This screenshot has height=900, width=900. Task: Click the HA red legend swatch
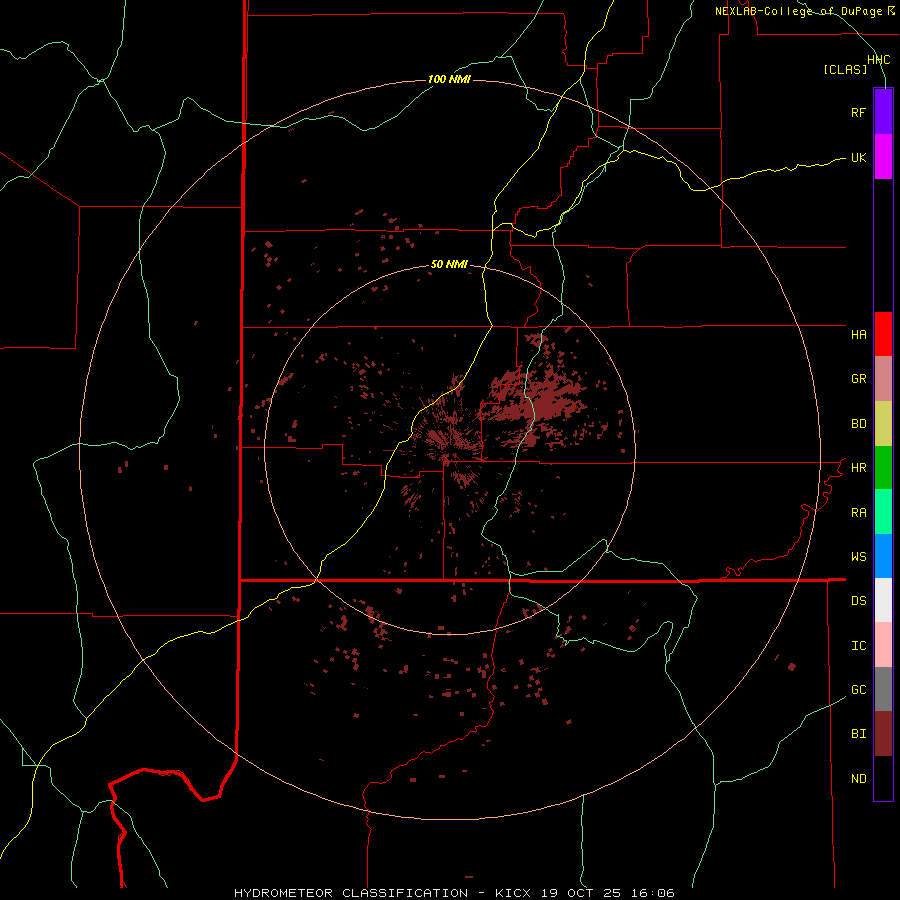(x=883, y=334)
